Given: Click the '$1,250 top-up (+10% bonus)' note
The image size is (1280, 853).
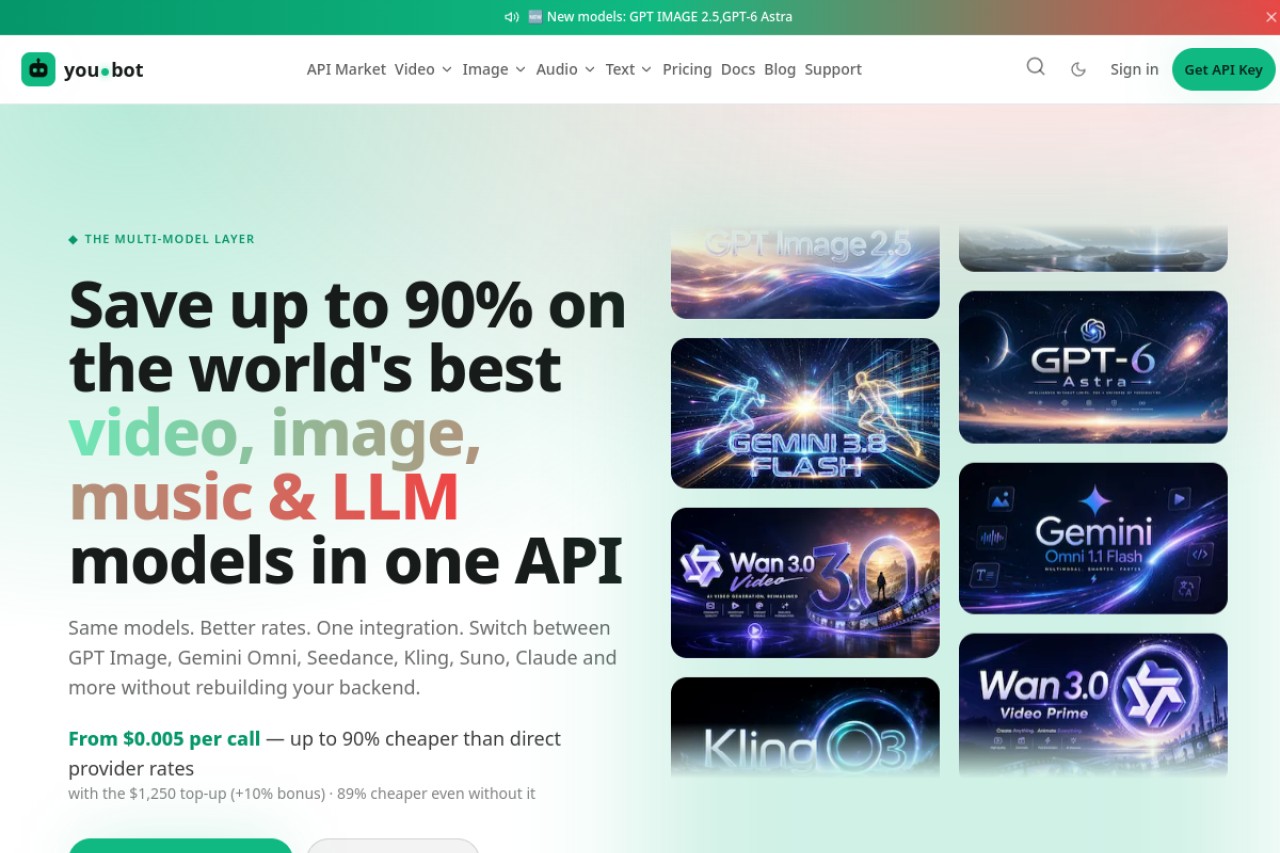Looking at the screenshot, I should coord(228,793).
